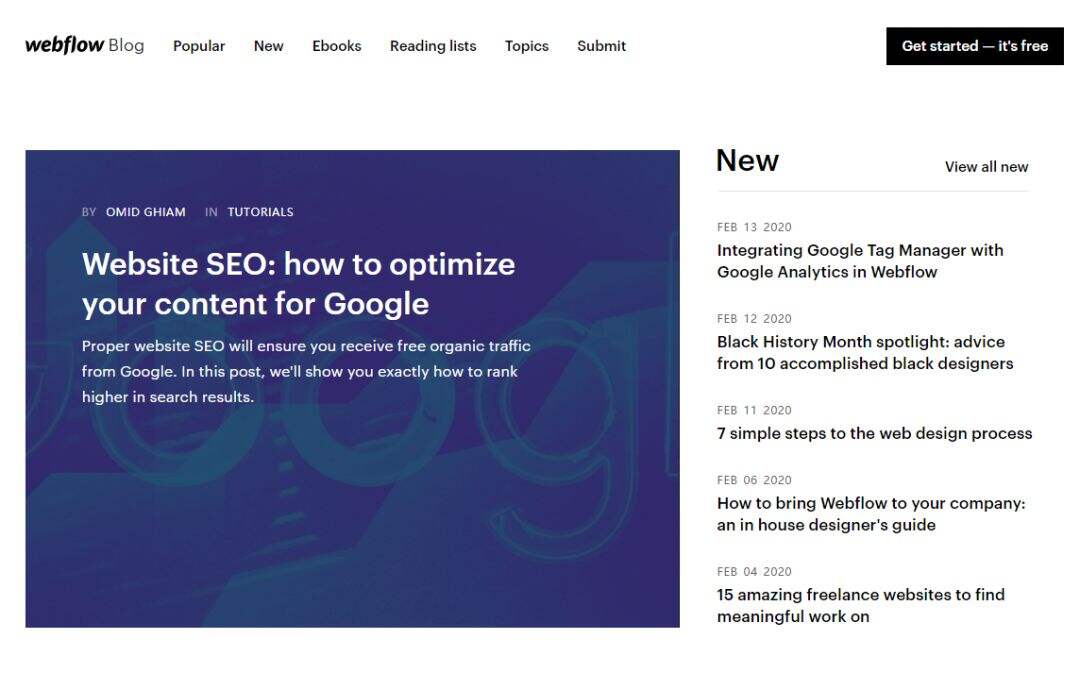Screen dimensions: 1080x673
Task: Click the featured post description text
Action: 306,371
